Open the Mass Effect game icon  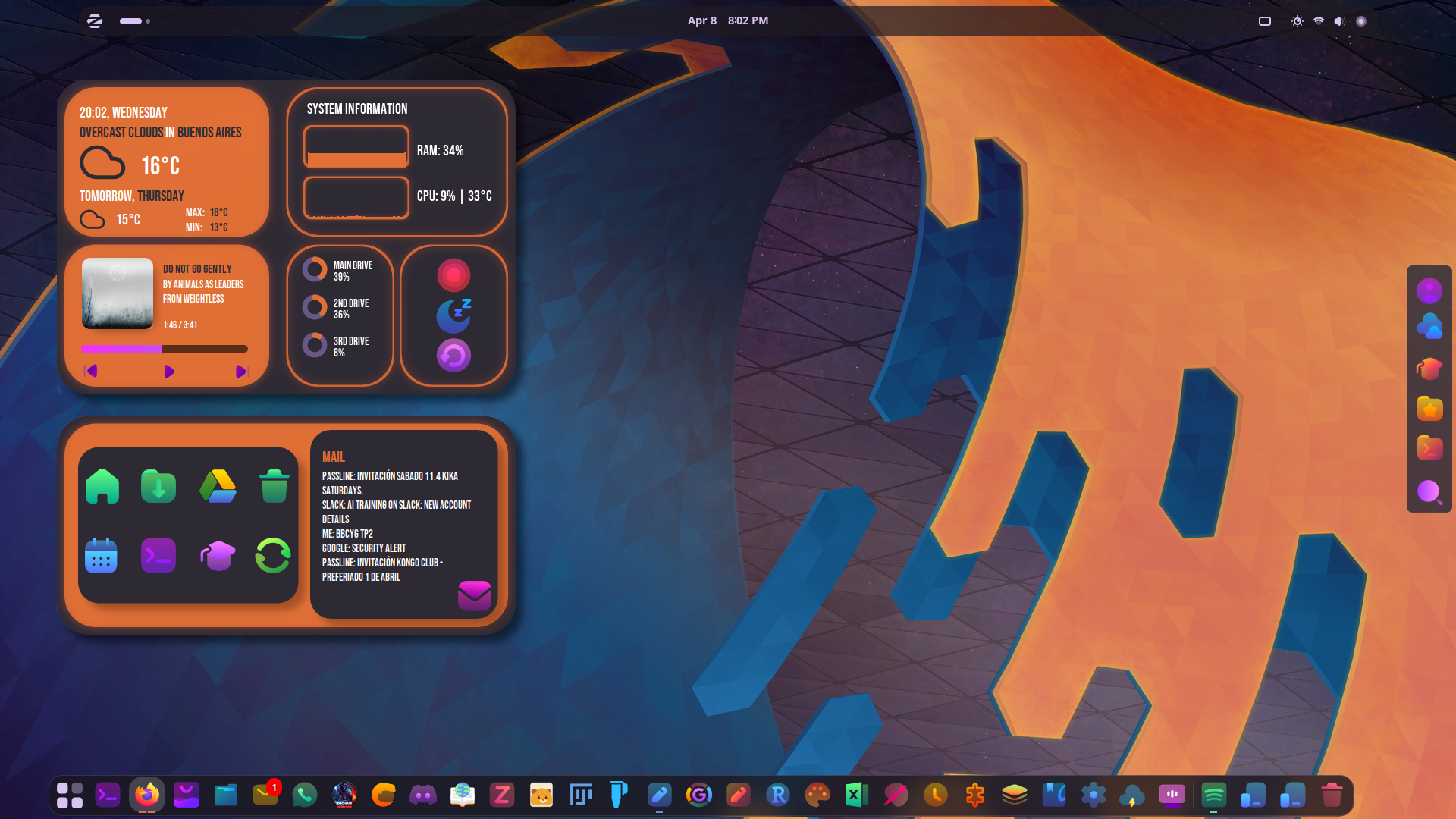[344, 795]
